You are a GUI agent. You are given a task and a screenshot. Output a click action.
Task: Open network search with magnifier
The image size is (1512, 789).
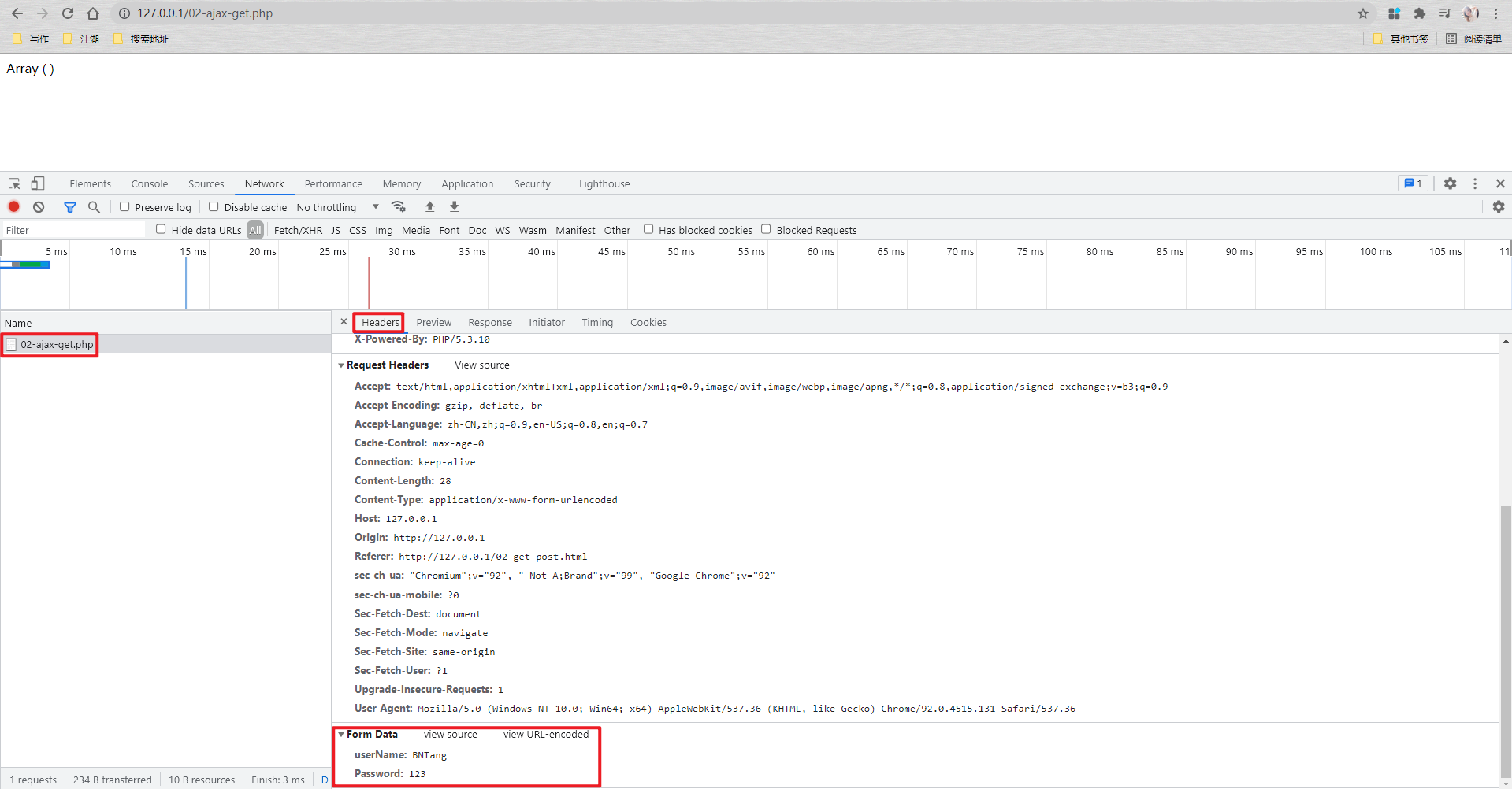pyautogui.click(x=94, y=207)
